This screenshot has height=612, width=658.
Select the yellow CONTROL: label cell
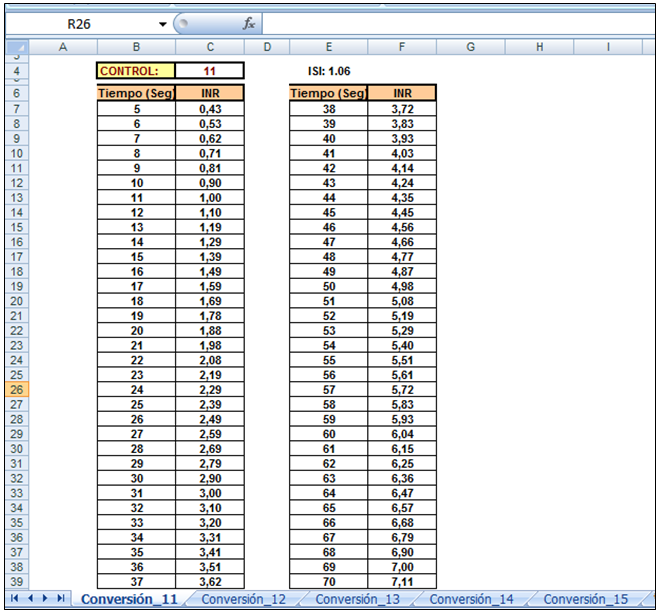[x=136, y=71]
